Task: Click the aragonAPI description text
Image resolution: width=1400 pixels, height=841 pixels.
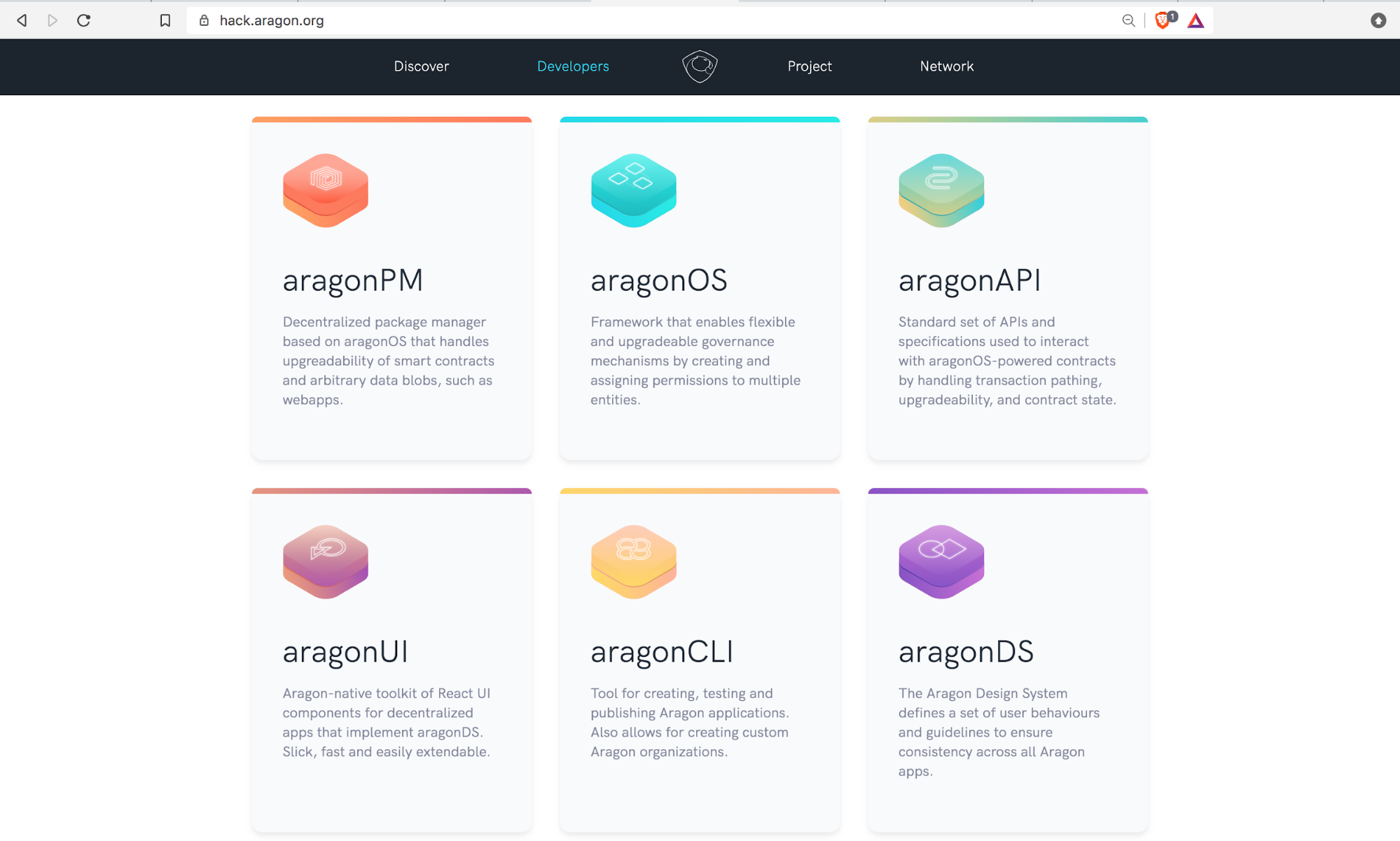Action: pyautogui.click(x=1007, y=361)
